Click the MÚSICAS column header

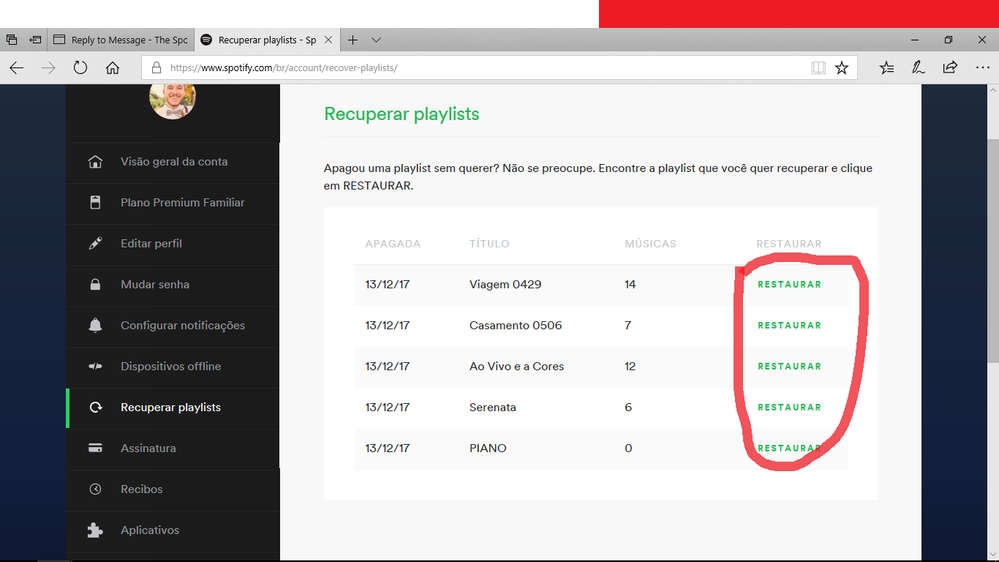tap(650, 243)
